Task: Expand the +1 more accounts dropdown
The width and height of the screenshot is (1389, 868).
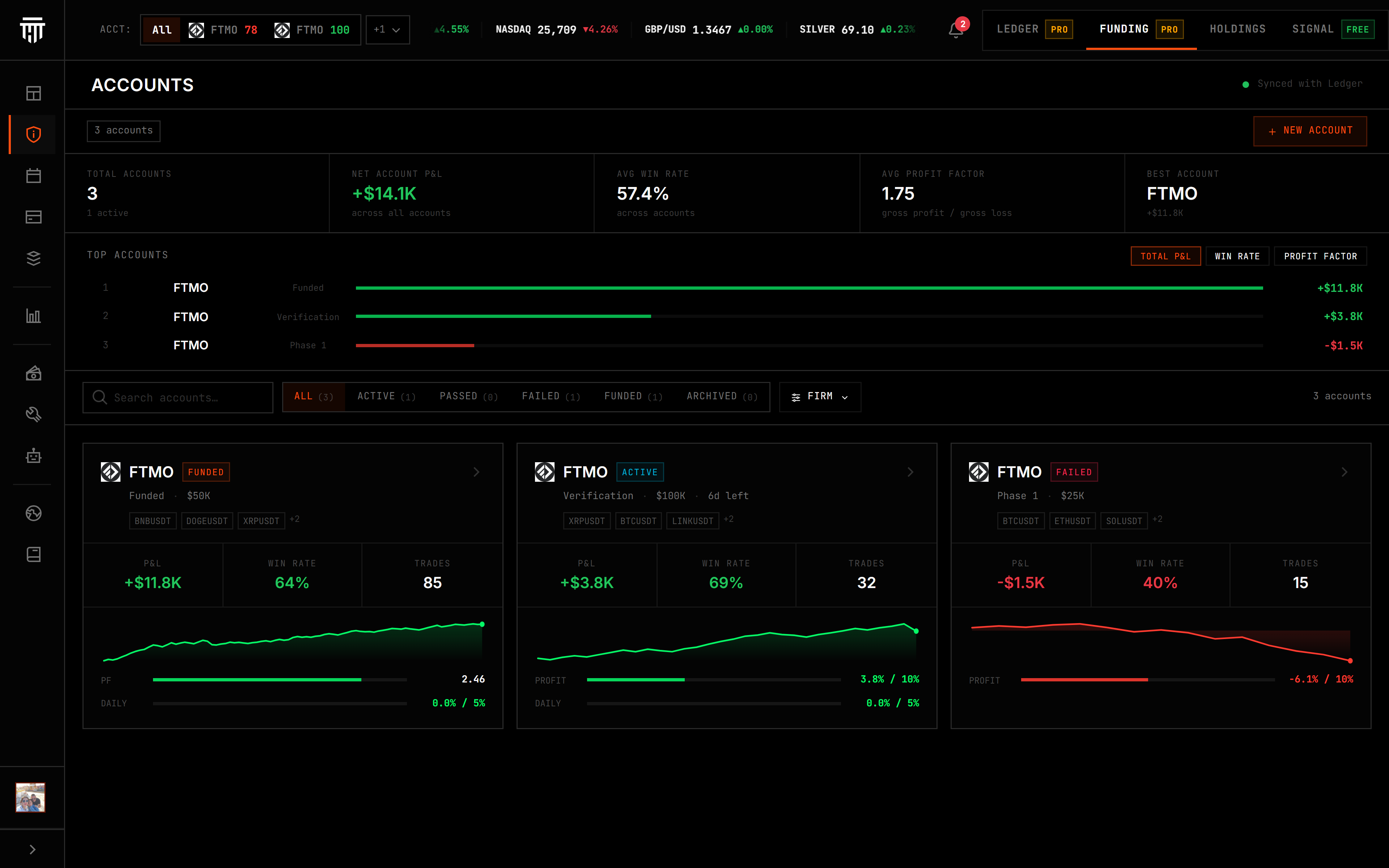Action: coord(387,30)
